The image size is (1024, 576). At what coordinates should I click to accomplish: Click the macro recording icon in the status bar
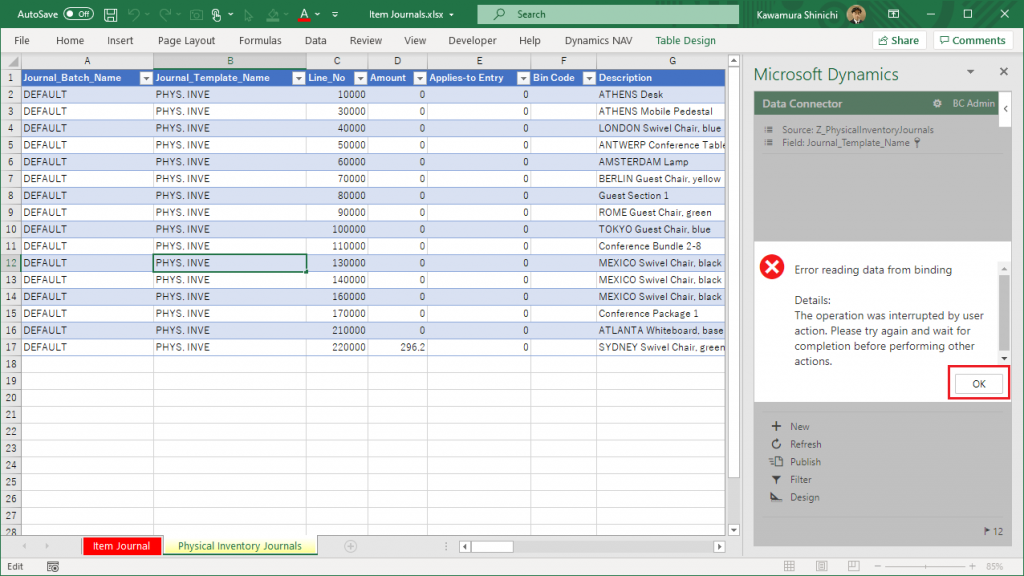tap(53, 566)
